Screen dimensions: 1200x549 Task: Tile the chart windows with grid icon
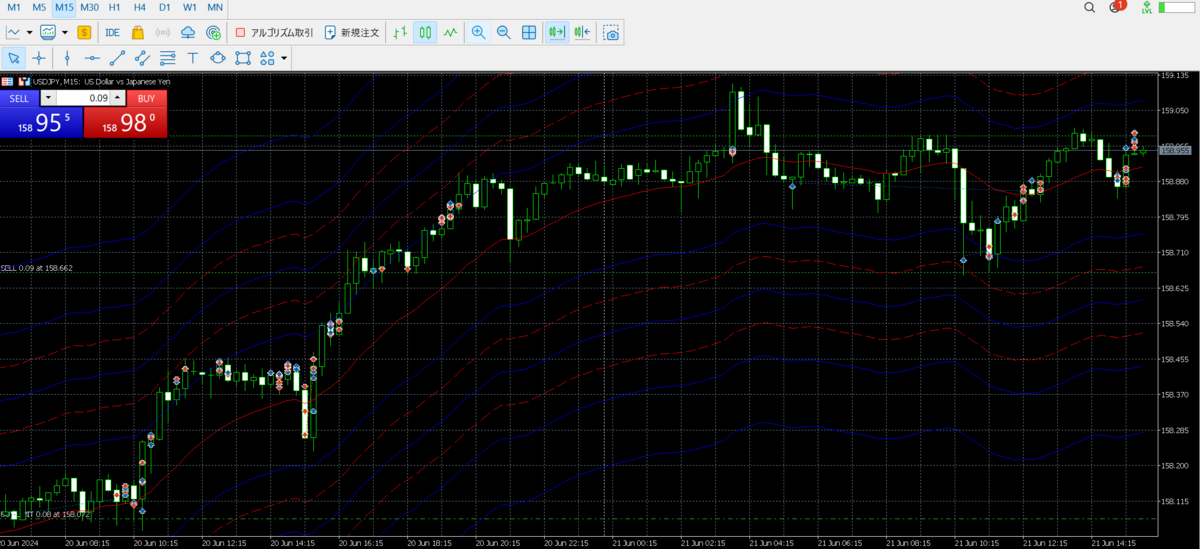click(529, 32)
